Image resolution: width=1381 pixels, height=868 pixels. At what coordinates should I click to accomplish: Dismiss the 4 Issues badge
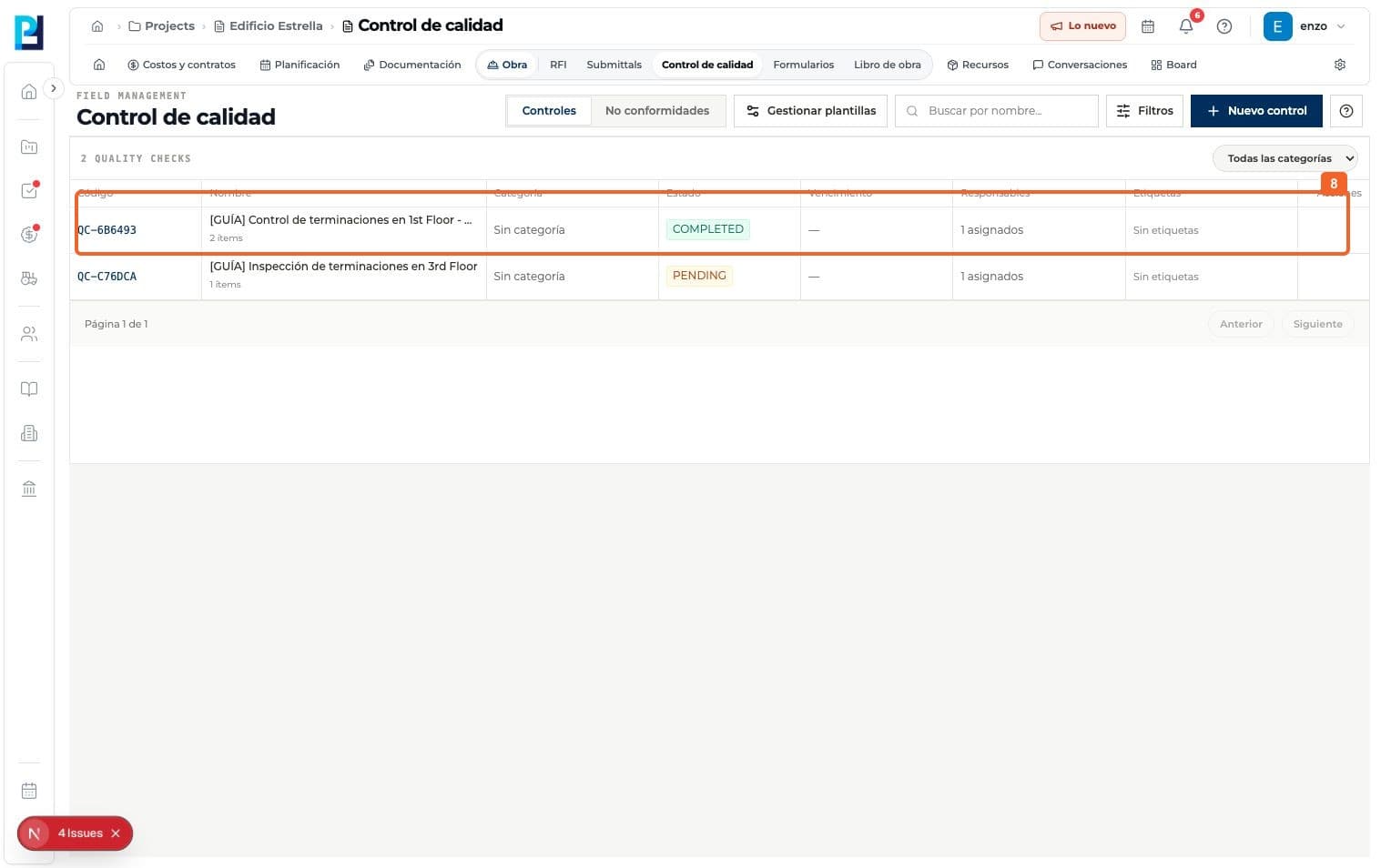click(116, 833)
